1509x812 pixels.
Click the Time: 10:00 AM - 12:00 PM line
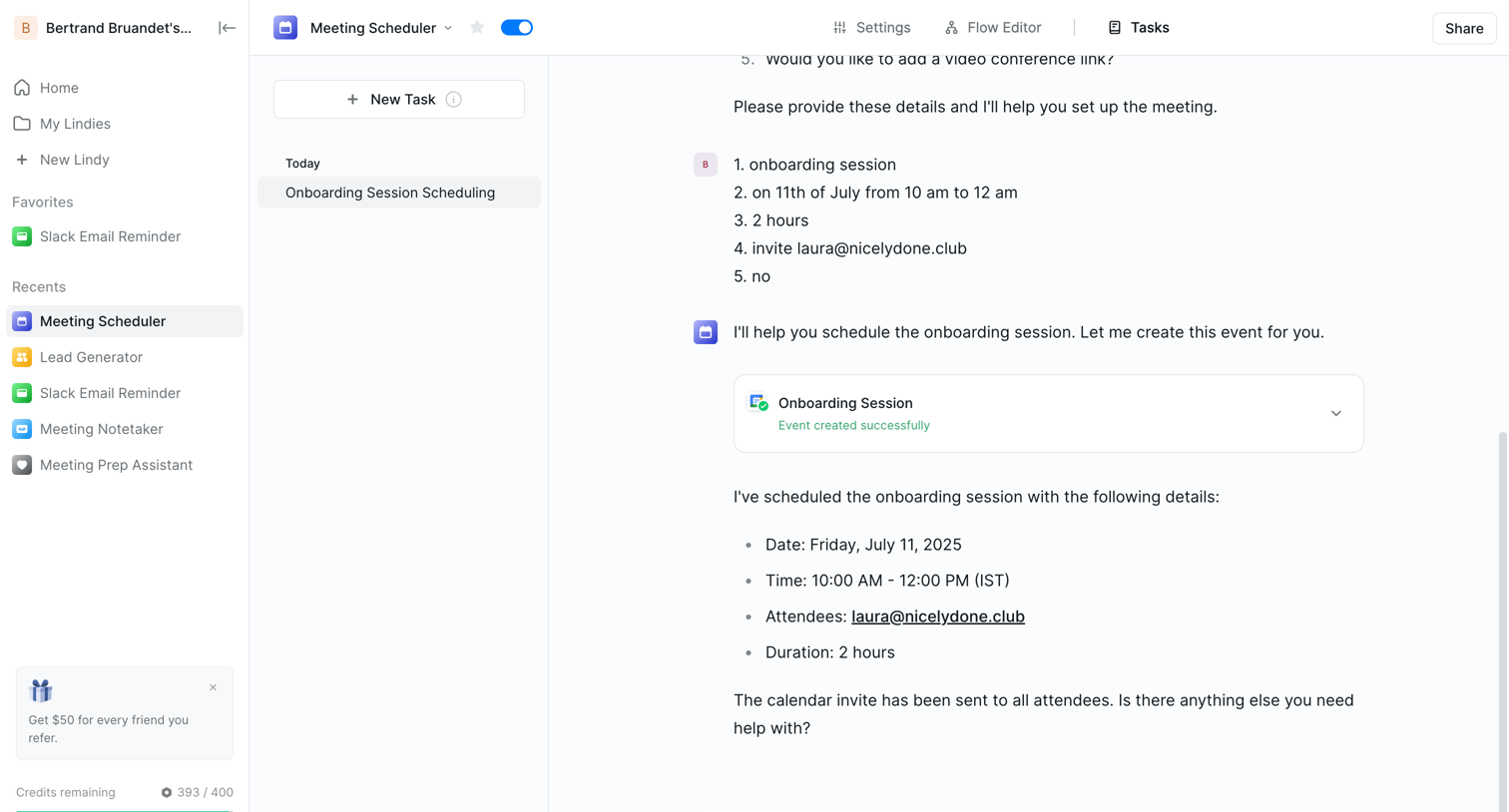887,581
